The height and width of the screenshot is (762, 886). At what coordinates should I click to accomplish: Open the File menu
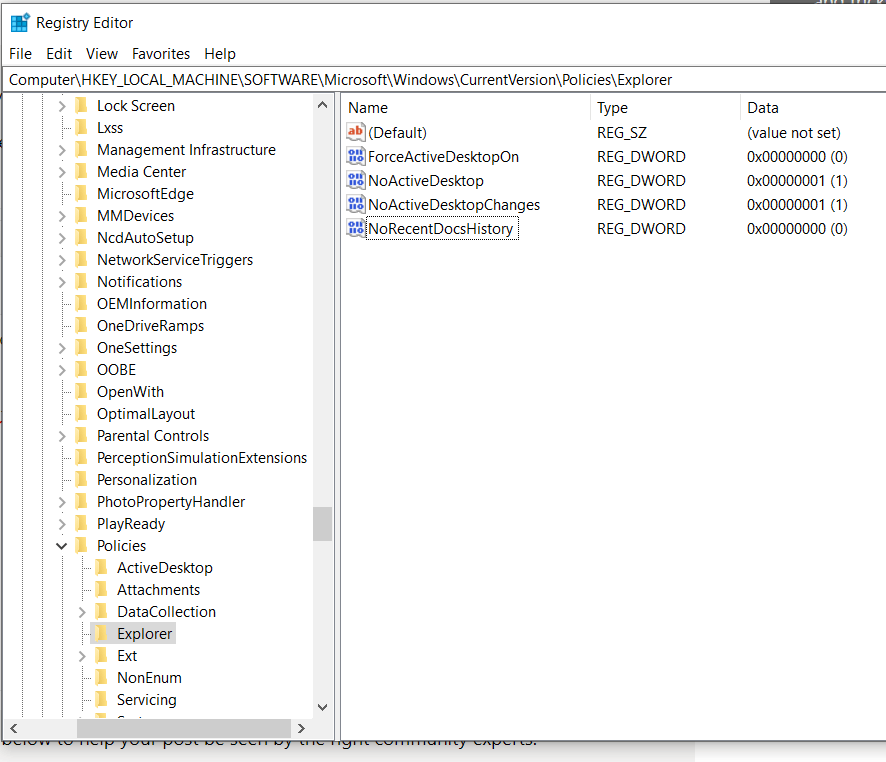pyautogui.click(x=20, y=54)
